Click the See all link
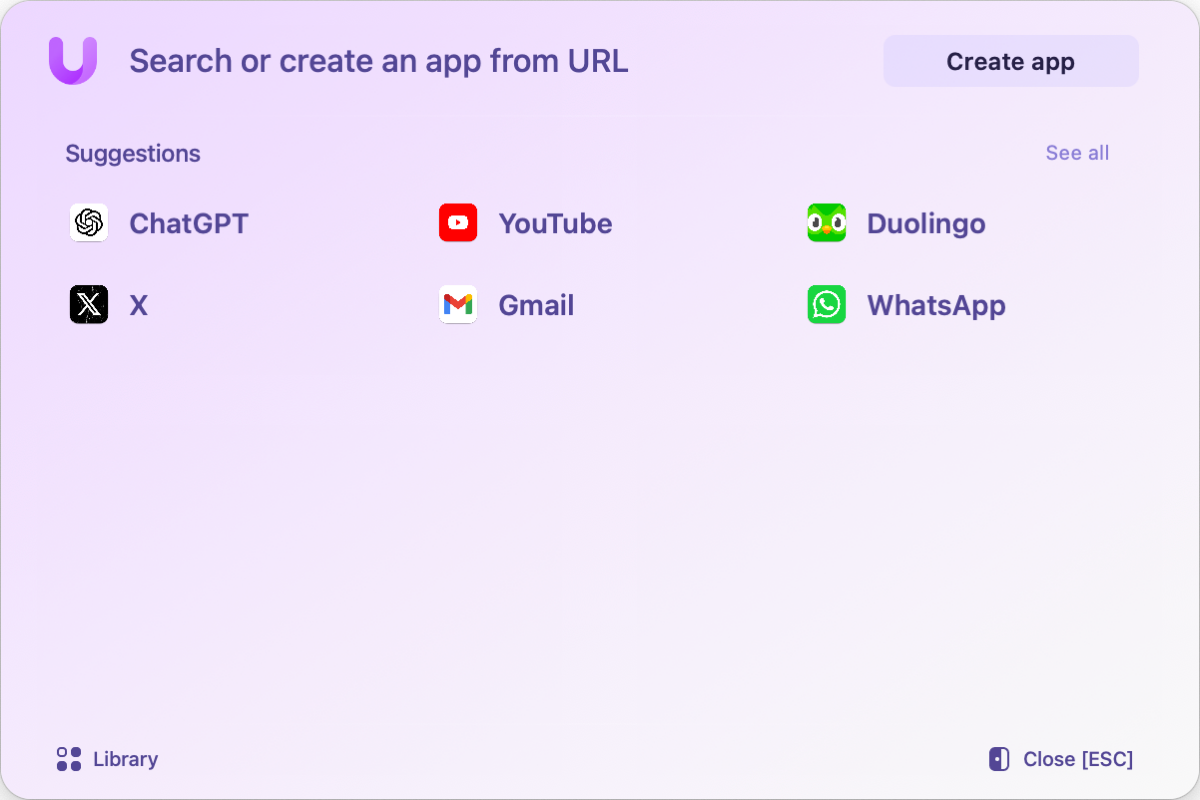 point(1077,153)
